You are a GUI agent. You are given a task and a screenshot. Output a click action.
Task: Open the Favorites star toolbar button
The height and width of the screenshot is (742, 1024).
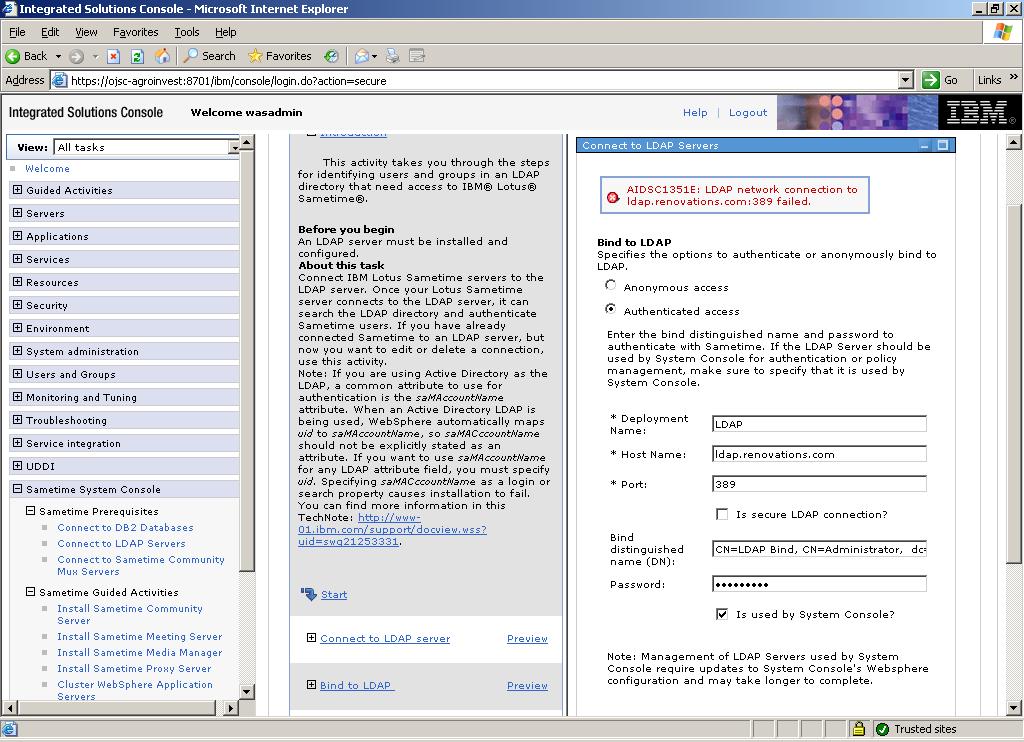(280, 56)
